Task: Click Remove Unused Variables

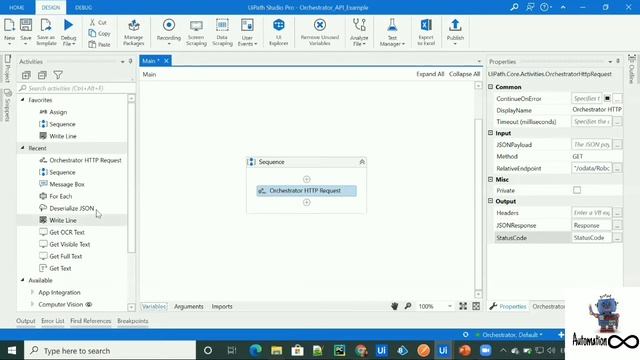Action: (320, 32)
